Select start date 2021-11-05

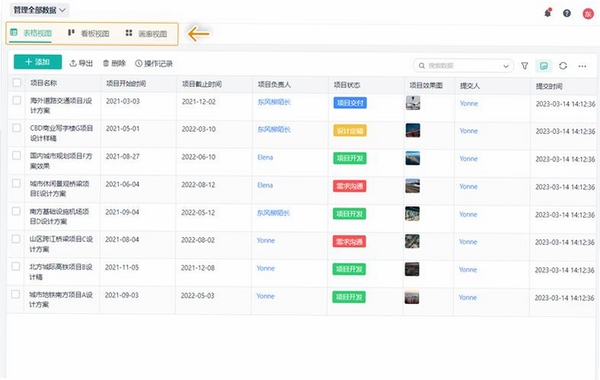click(122, 267)
